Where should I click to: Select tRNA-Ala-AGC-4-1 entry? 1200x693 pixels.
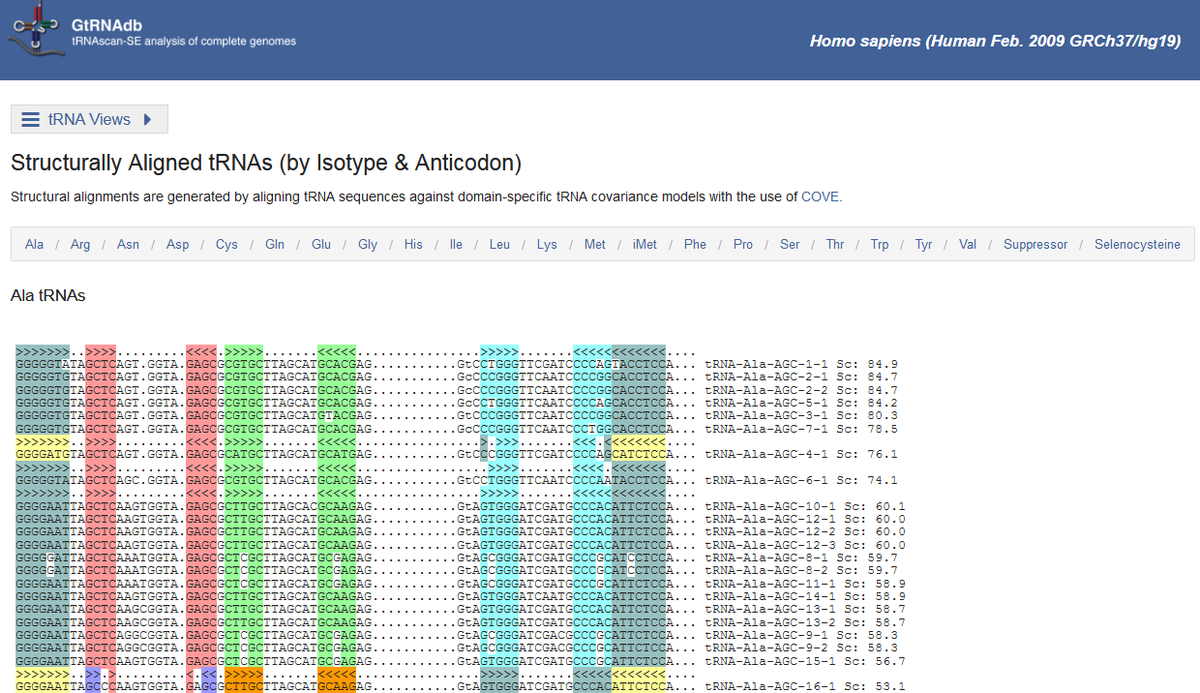pyautogui.click(x=767, y=454)
